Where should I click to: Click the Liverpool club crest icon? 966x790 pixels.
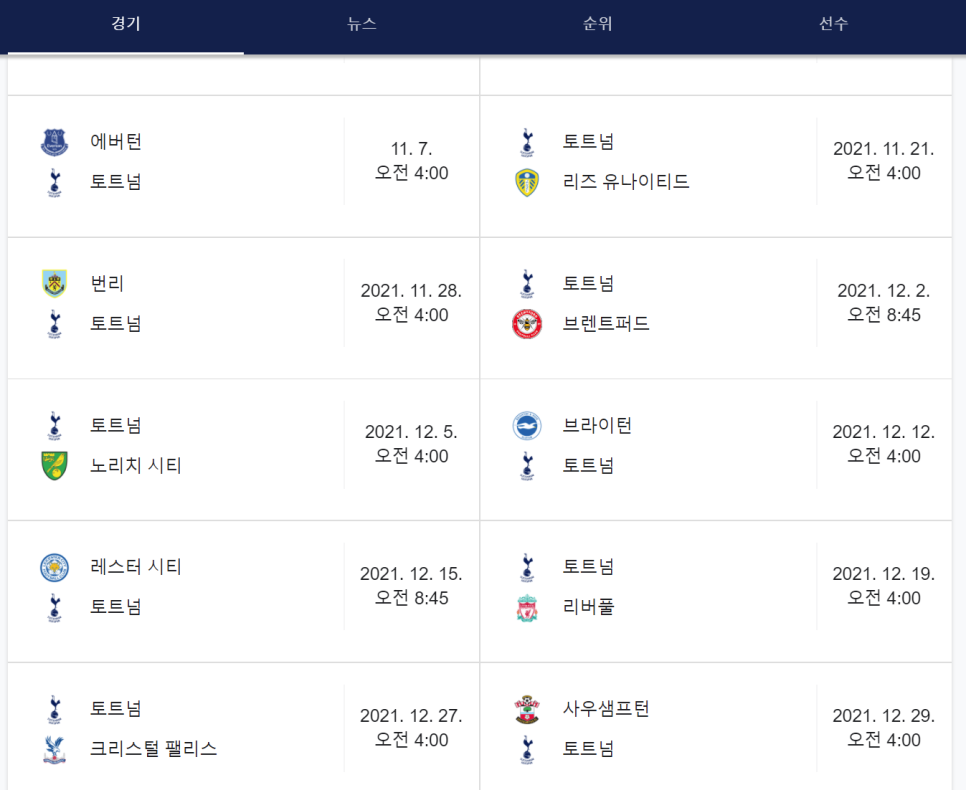coord(525,607)
